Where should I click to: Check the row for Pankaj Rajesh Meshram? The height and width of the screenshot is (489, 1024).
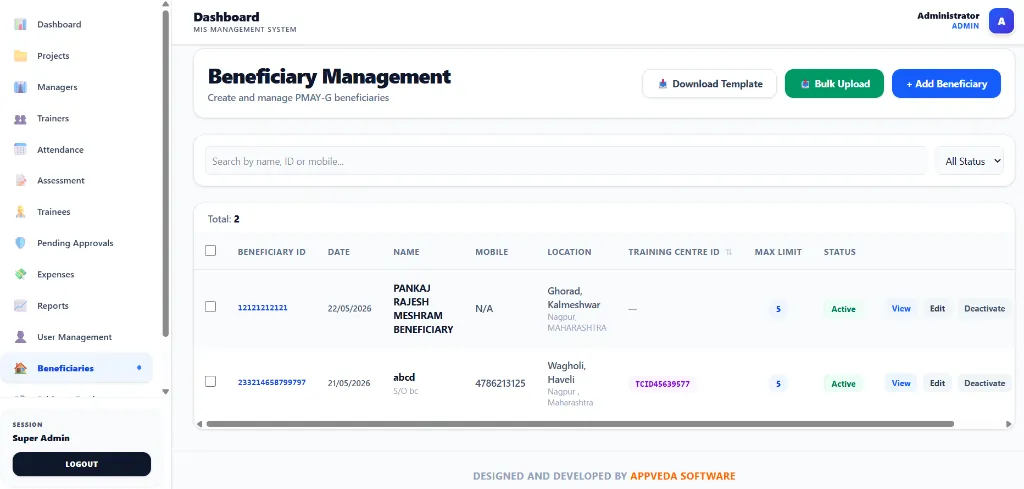(210, 307)
